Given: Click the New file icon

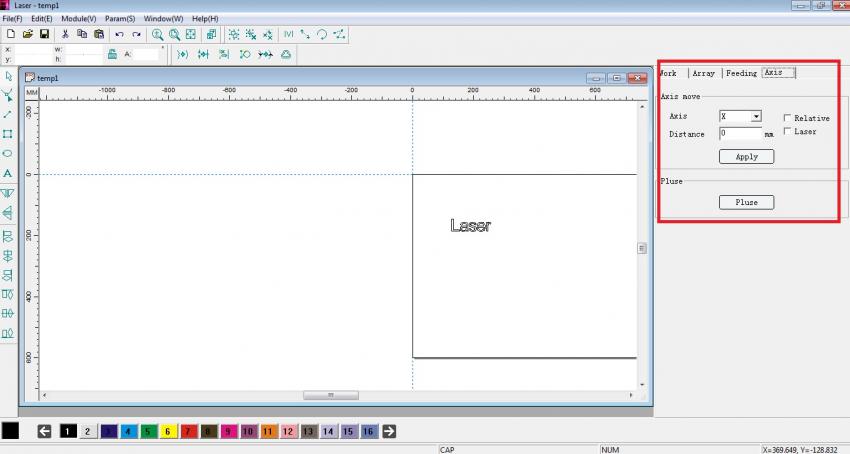Looking at the screenshot, I should 10,34.
